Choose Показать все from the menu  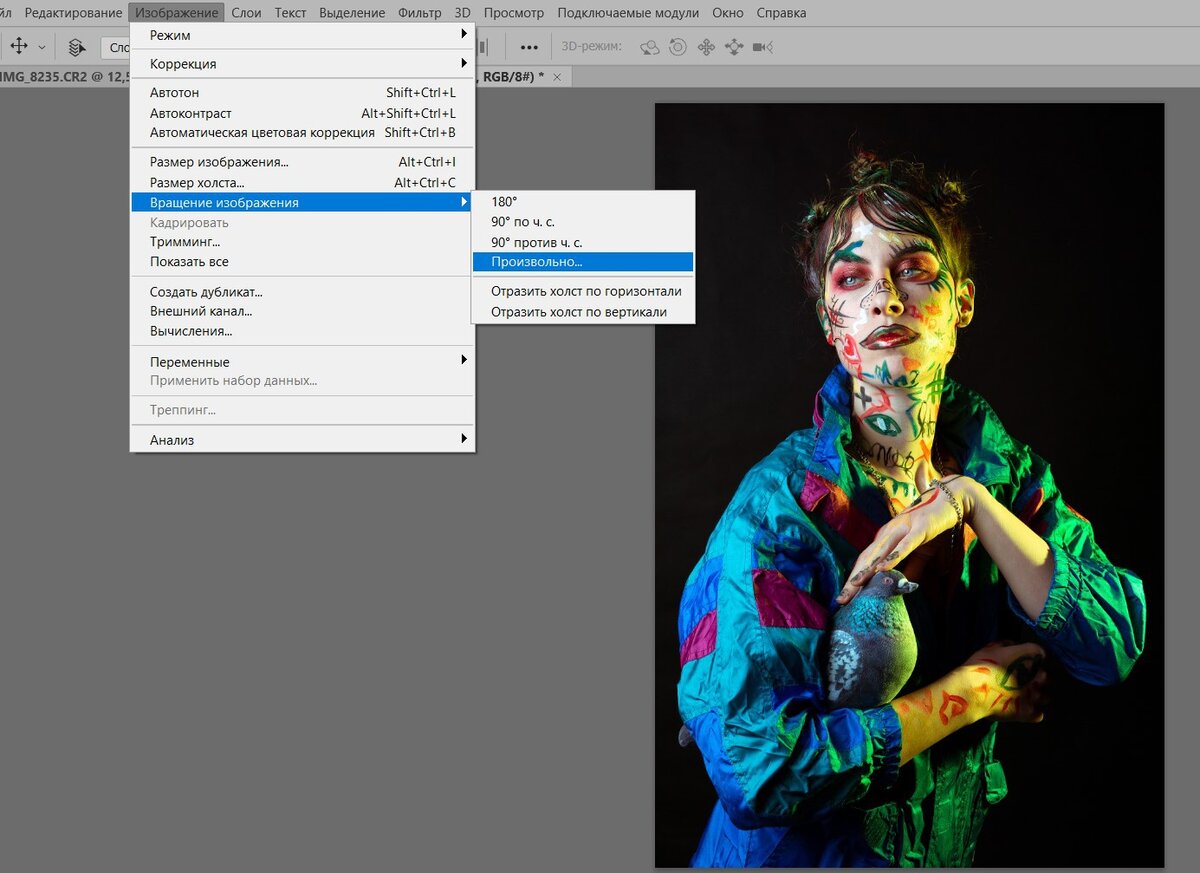[x=303, y=262]
